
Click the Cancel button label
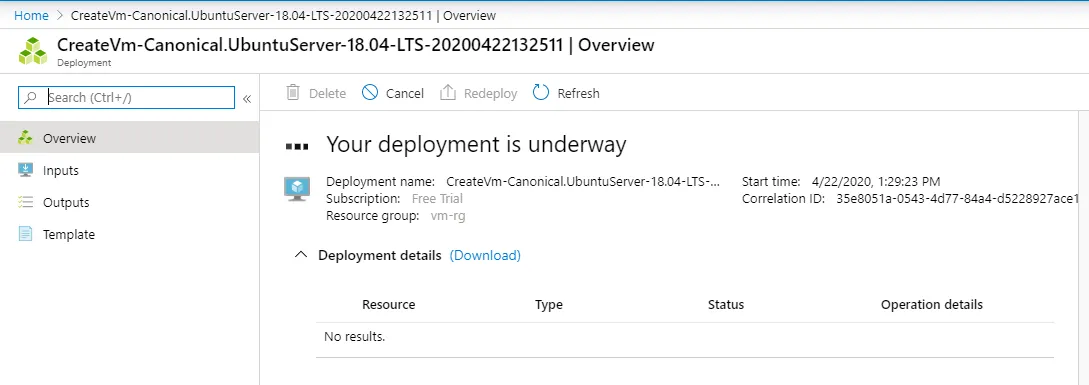(x=405, y=93)
